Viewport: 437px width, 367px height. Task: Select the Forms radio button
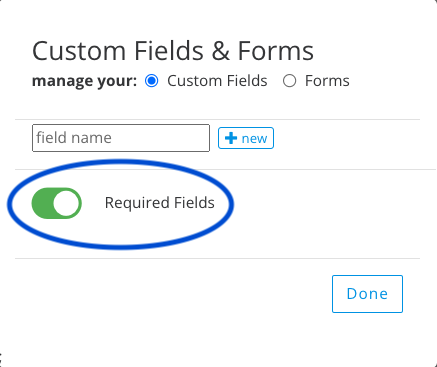click(289, 81)
